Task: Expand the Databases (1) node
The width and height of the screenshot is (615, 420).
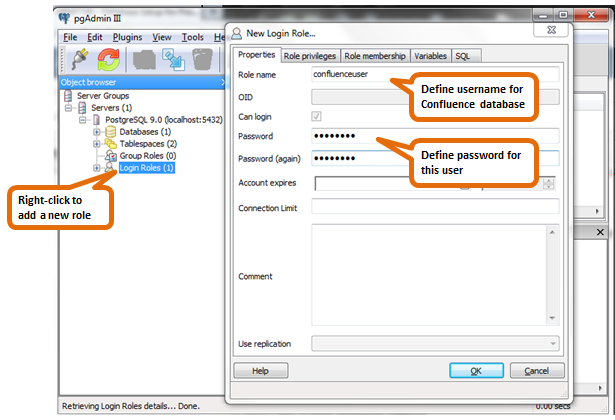Action: point(97,132)
